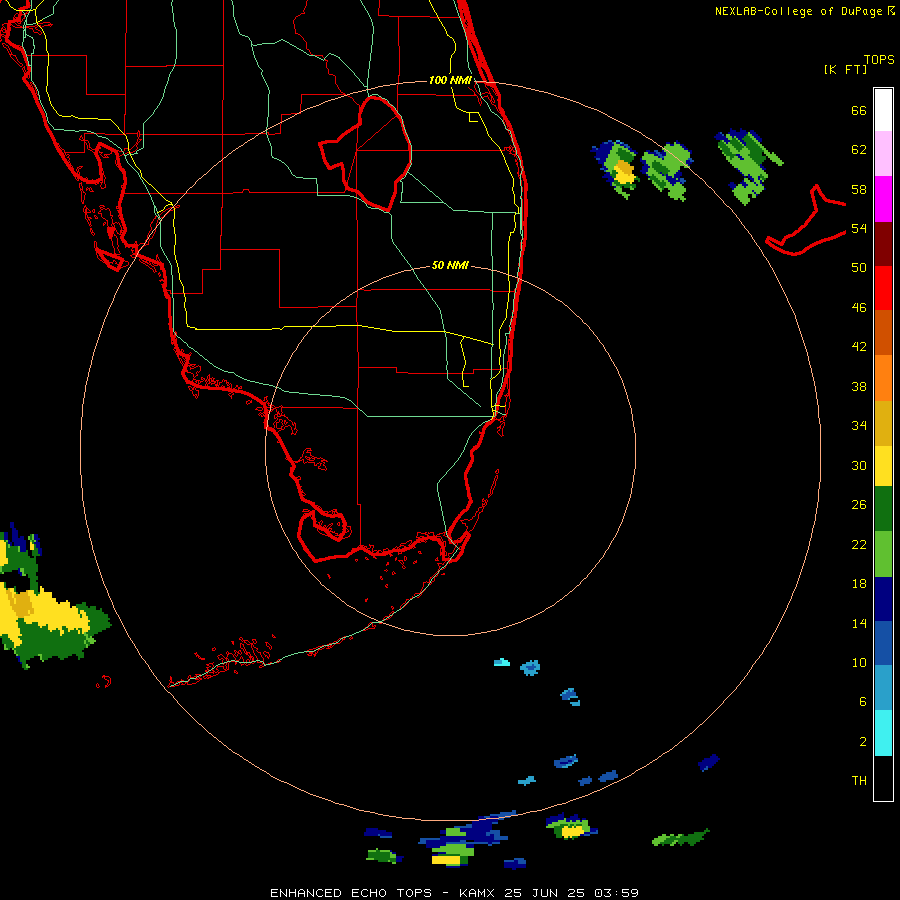This screenshot has height=900, width=900.
Task: Click the TOPS legend title
Action: [879, 60]
